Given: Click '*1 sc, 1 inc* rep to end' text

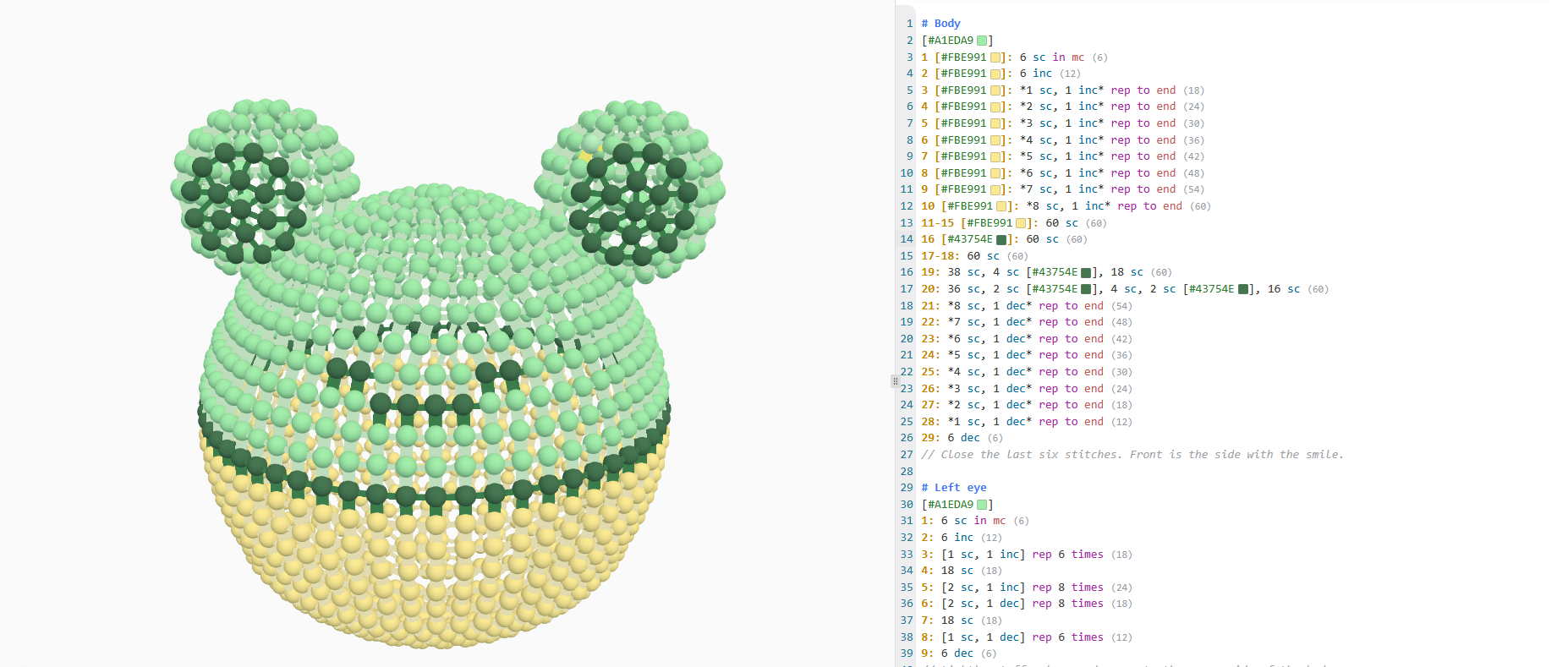Looking at the screenshot, I should click(x=1098, y=90).
